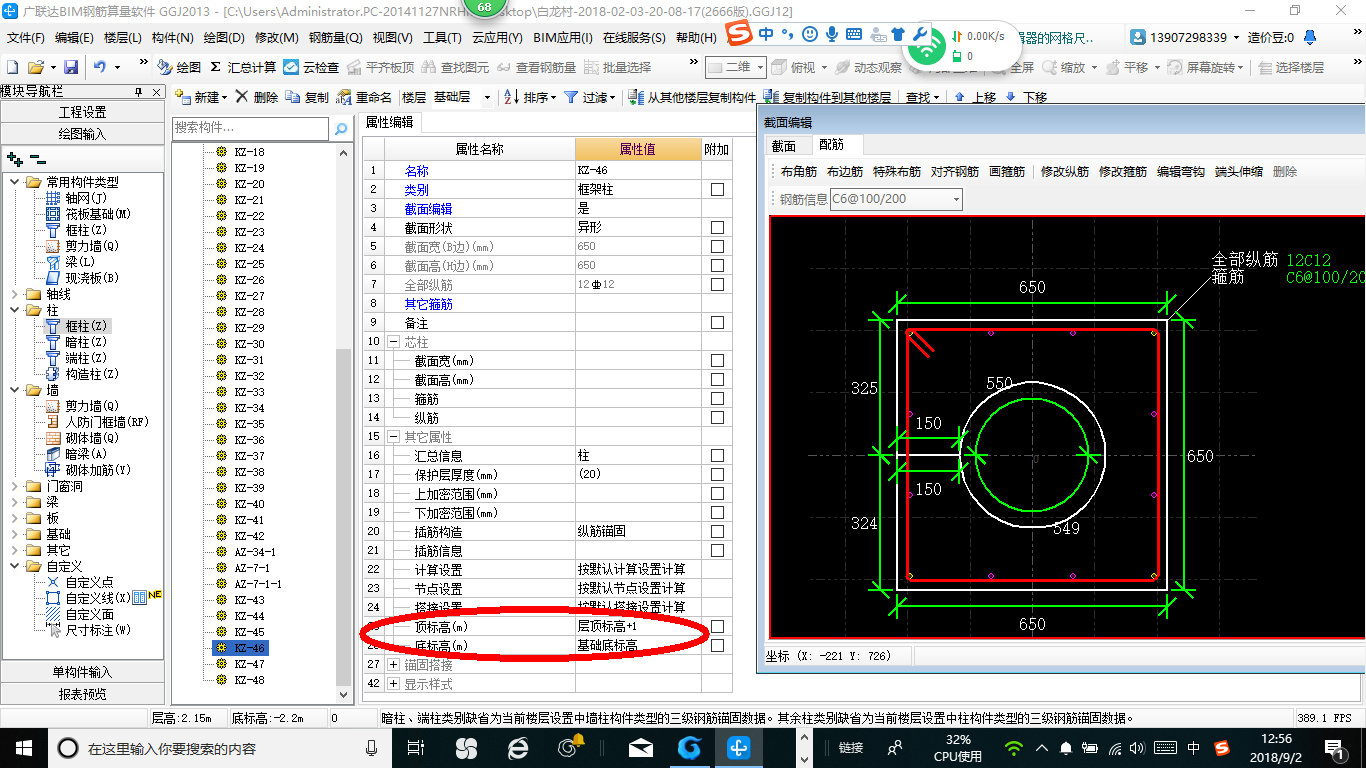Switch to the 配筋 tab
Image resolution: width=1366 pixels, height=768 pixels.
831,145
